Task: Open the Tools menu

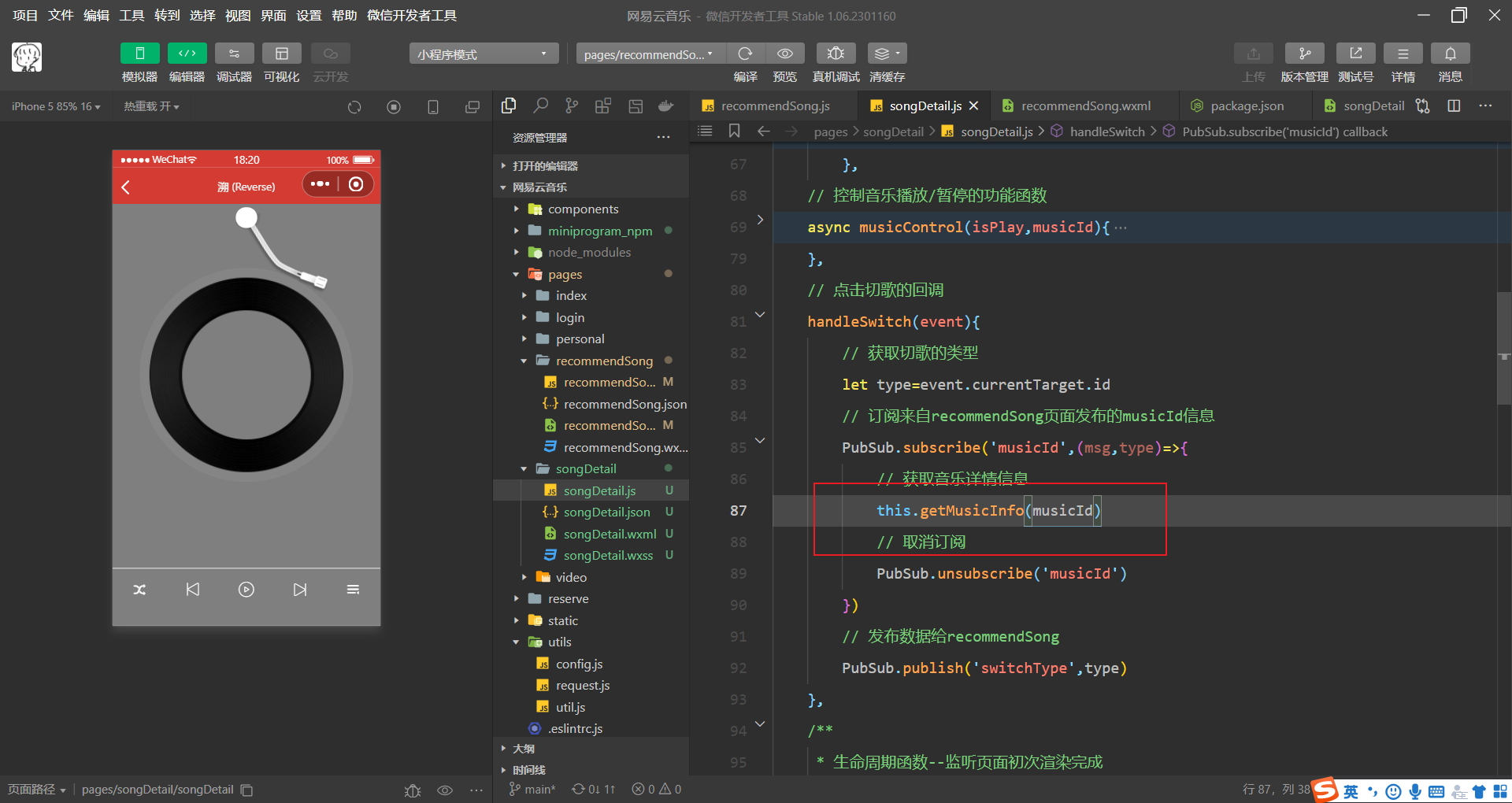Action: (x=132, y=15)
